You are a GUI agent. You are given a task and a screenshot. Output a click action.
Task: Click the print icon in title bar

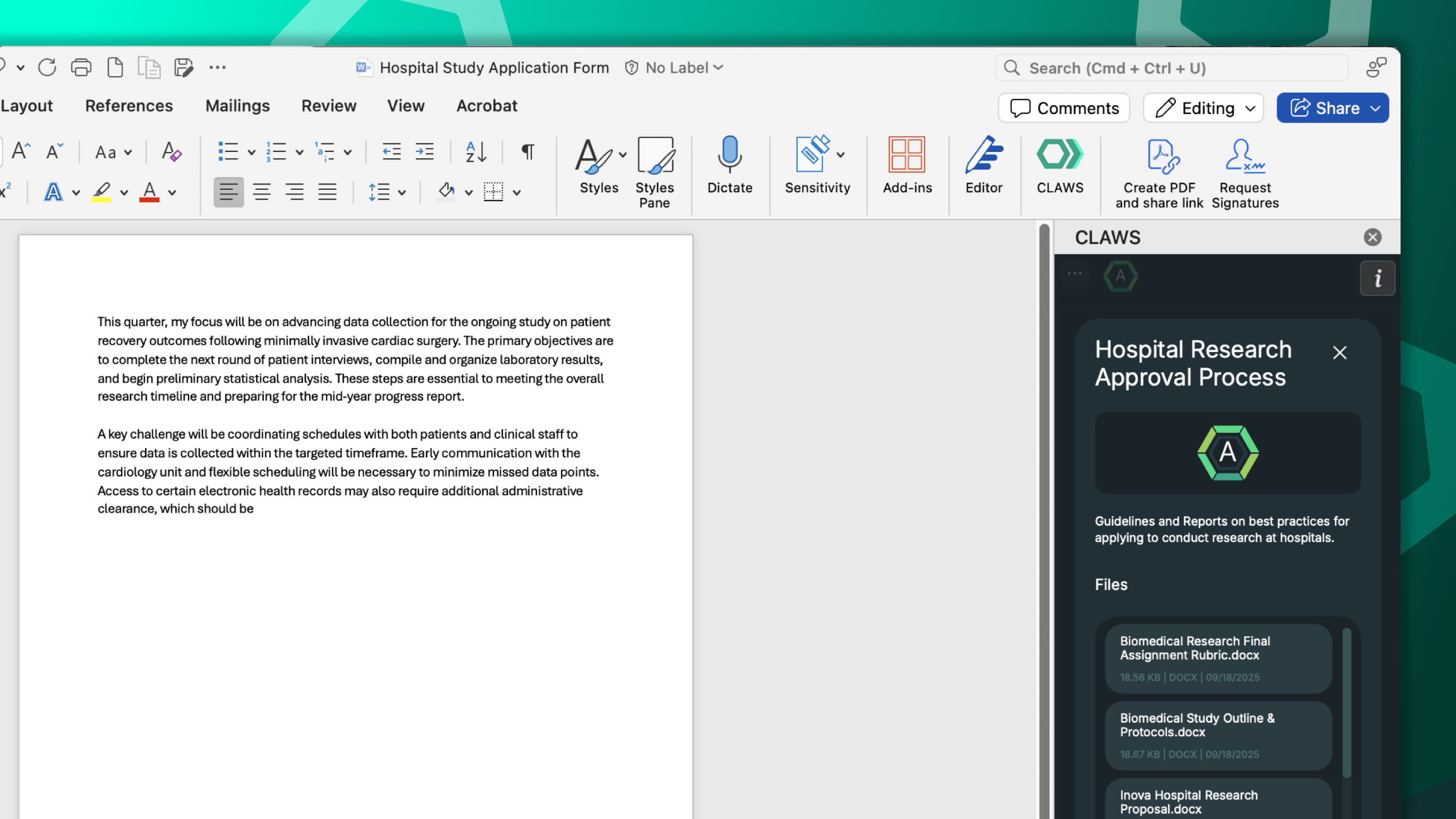[81, 67]
